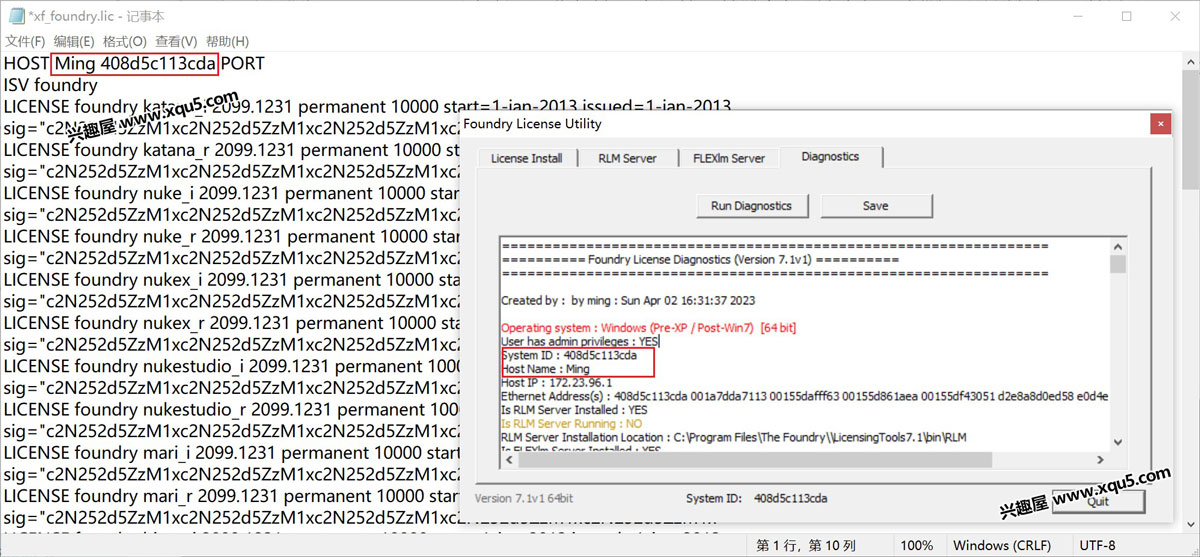Click the 'User has admin privileges : YES' line

coord(580,342)
